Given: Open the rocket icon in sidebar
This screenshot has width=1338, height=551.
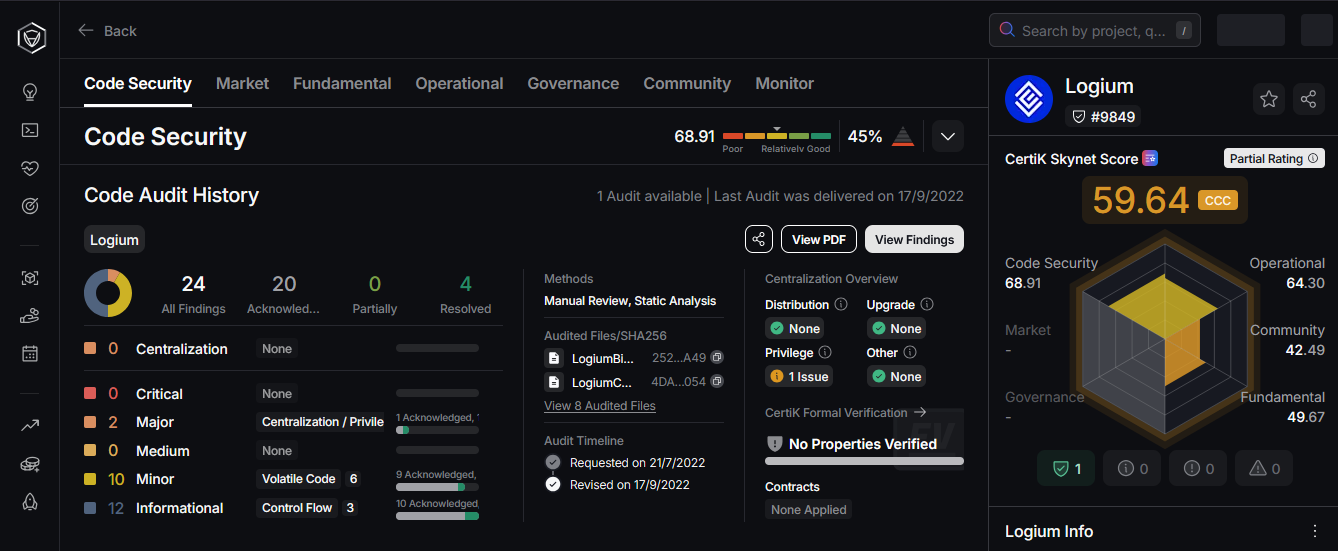Looking at the screenshot, I should [30, 502].
